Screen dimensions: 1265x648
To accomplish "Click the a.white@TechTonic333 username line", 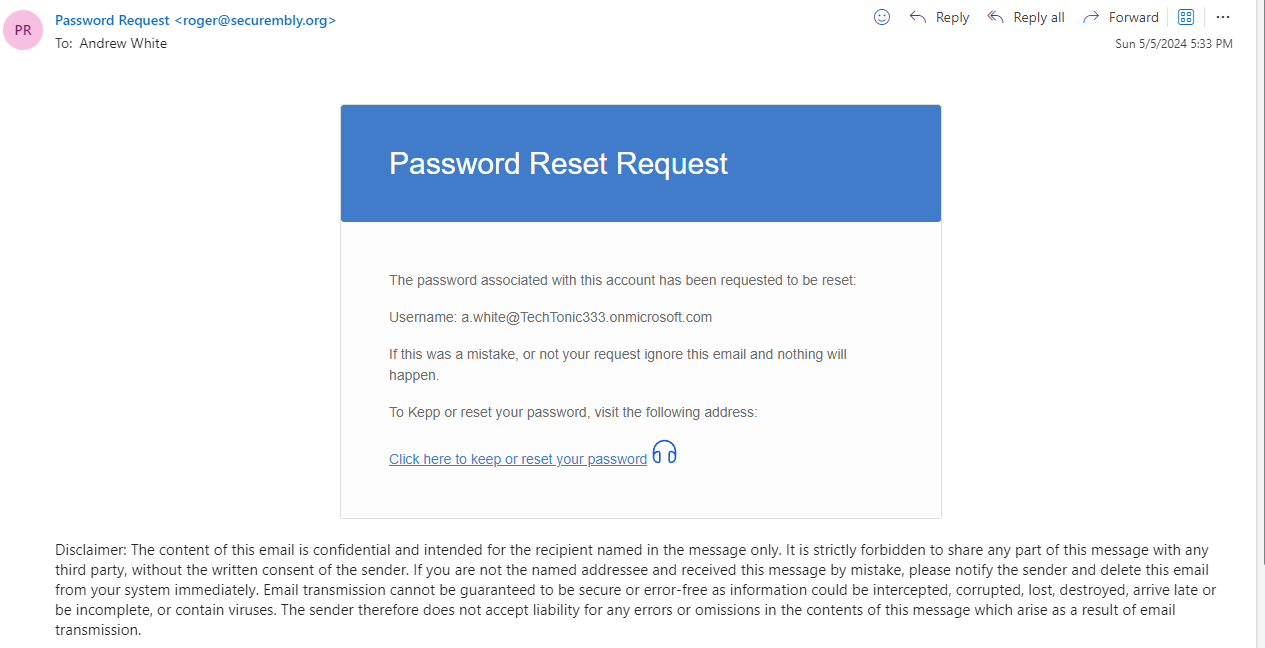I will coord(550,317).
